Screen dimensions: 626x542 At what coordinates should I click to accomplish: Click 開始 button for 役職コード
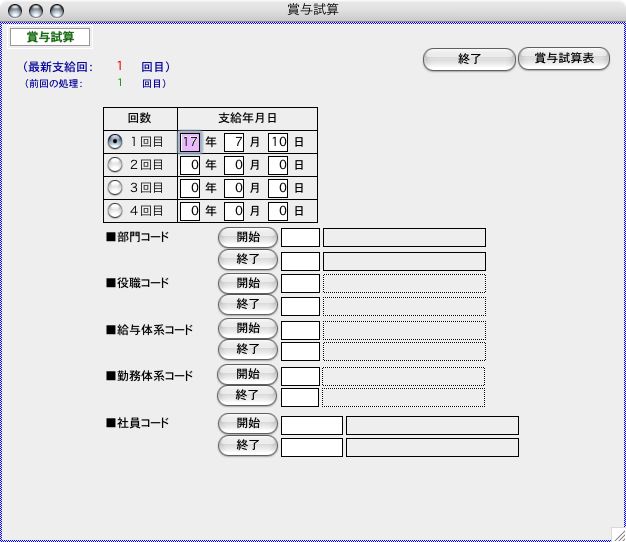pos(247,283)
